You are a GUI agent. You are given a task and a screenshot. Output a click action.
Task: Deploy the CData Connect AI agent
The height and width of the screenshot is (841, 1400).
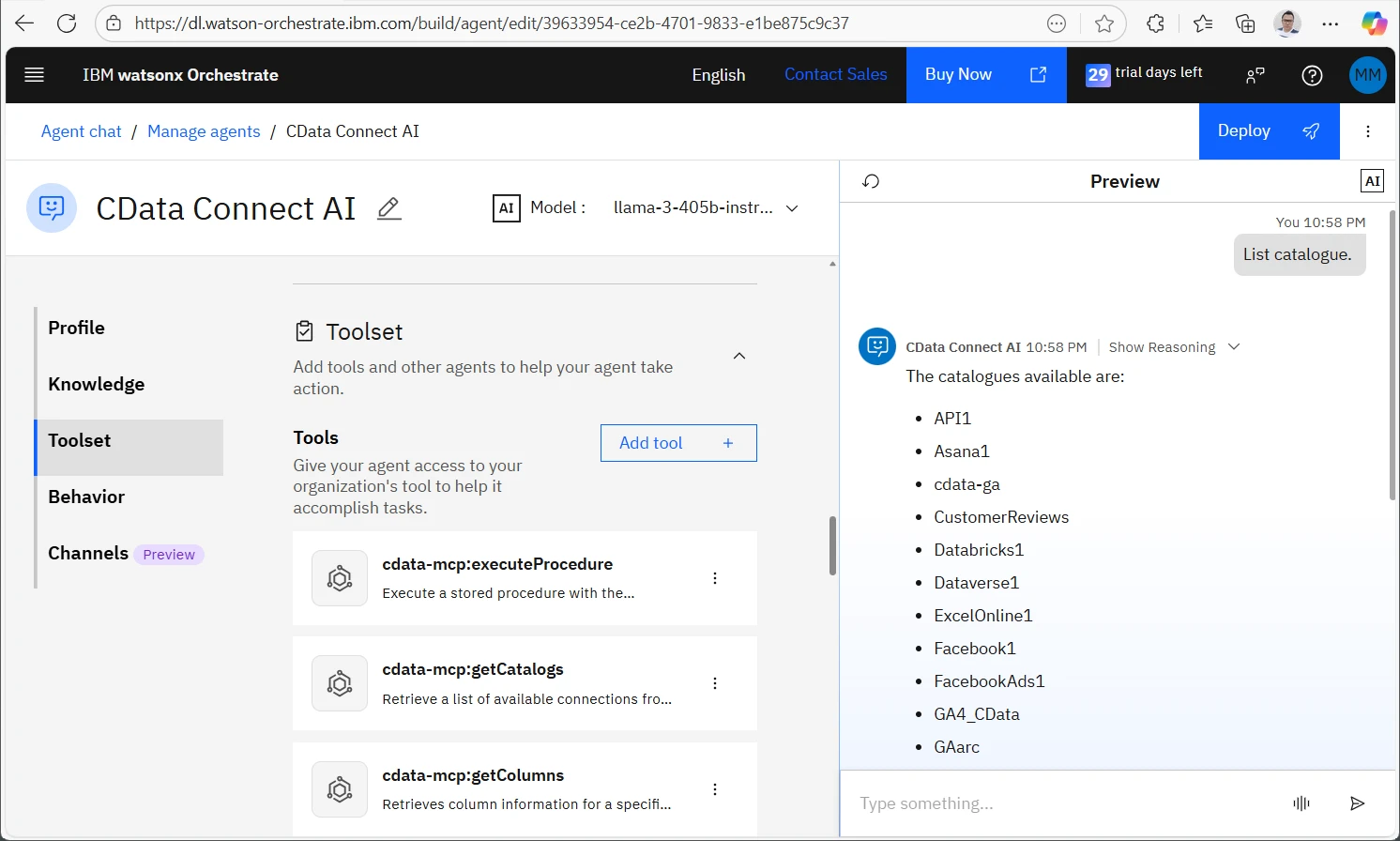[x=1268, y=131]
